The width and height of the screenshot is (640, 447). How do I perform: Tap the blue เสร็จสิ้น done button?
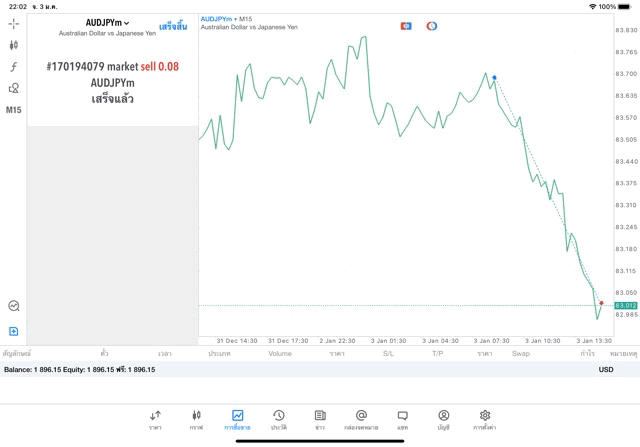coord(173,24)
